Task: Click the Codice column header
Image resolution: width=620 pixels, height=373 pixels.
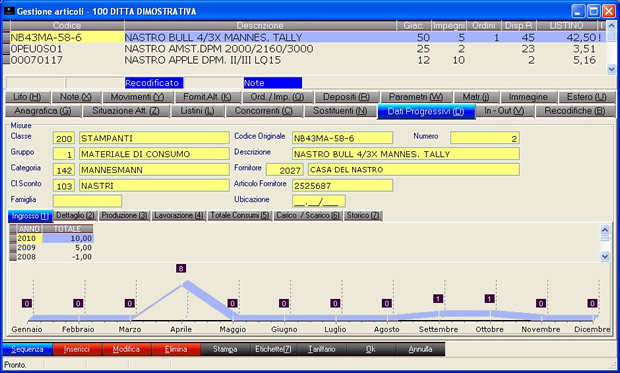Action: point(67,26)
